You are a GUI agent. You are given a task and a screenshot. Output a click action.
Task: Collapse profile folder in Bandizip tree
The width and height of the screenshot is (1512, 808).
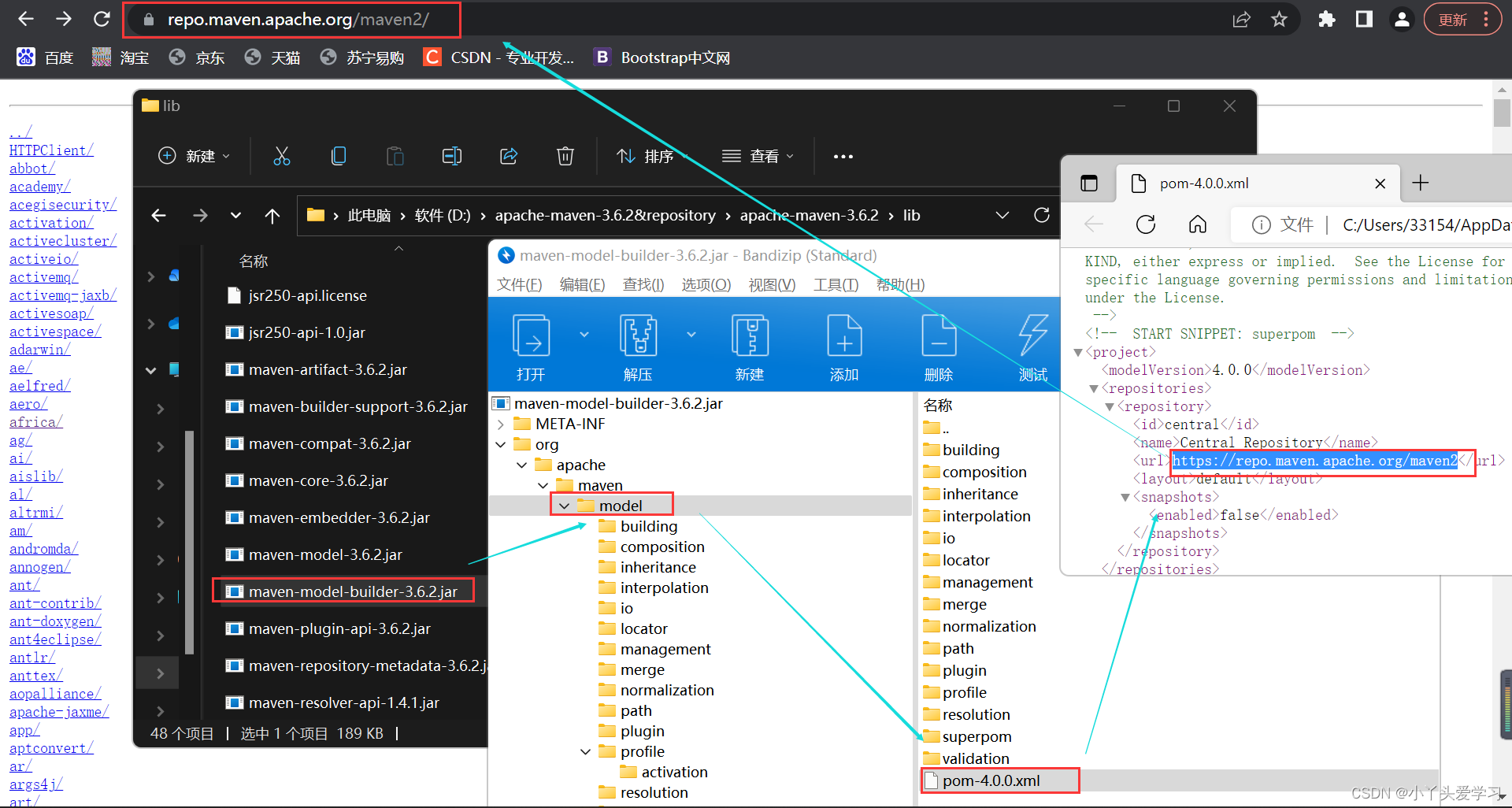(585, 751)
